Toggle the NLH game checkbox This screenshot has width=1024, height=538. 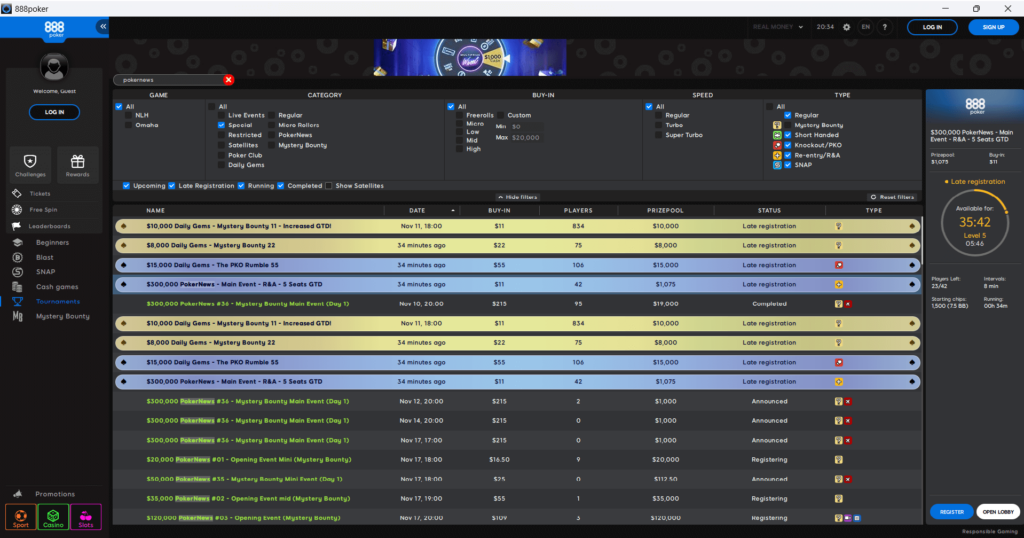coord(129,116)
